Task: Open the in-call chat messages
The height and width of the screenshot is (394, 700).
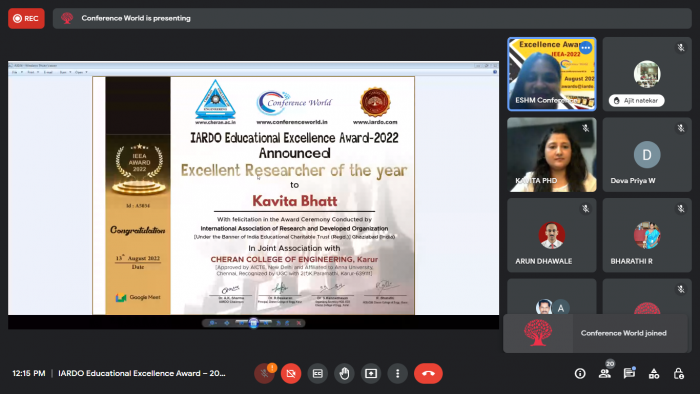Action: tap(629, 373)
